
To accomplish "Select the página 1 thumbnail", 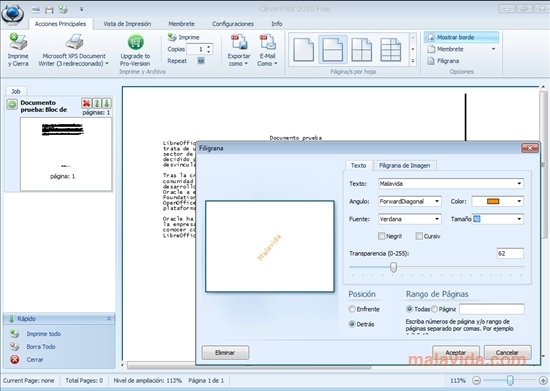I will 66,154.
